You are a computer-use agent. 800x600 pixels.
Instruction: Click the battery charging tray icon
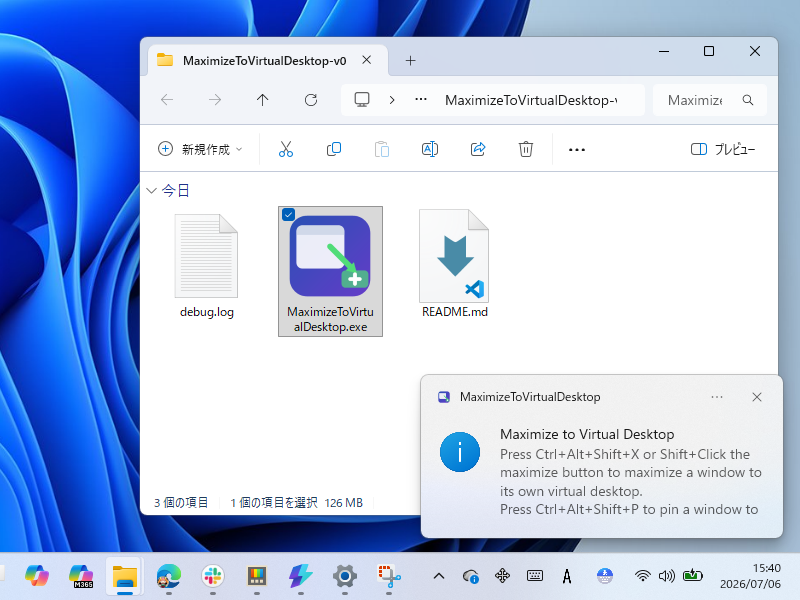point(693,576)
